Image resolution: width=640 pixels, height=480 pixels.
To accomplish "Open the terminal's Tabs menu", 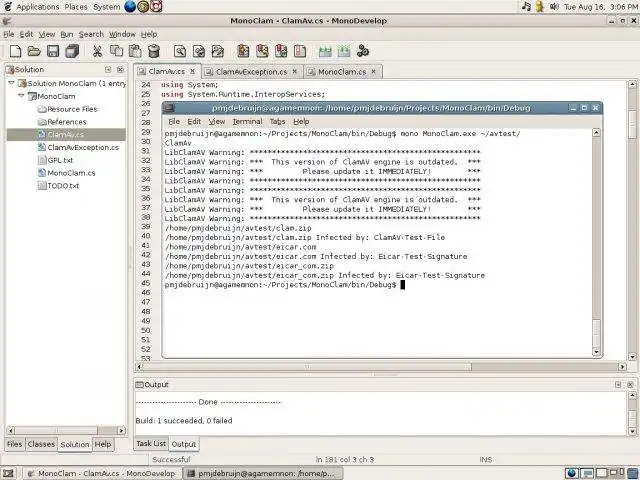I will pos(277,122).
